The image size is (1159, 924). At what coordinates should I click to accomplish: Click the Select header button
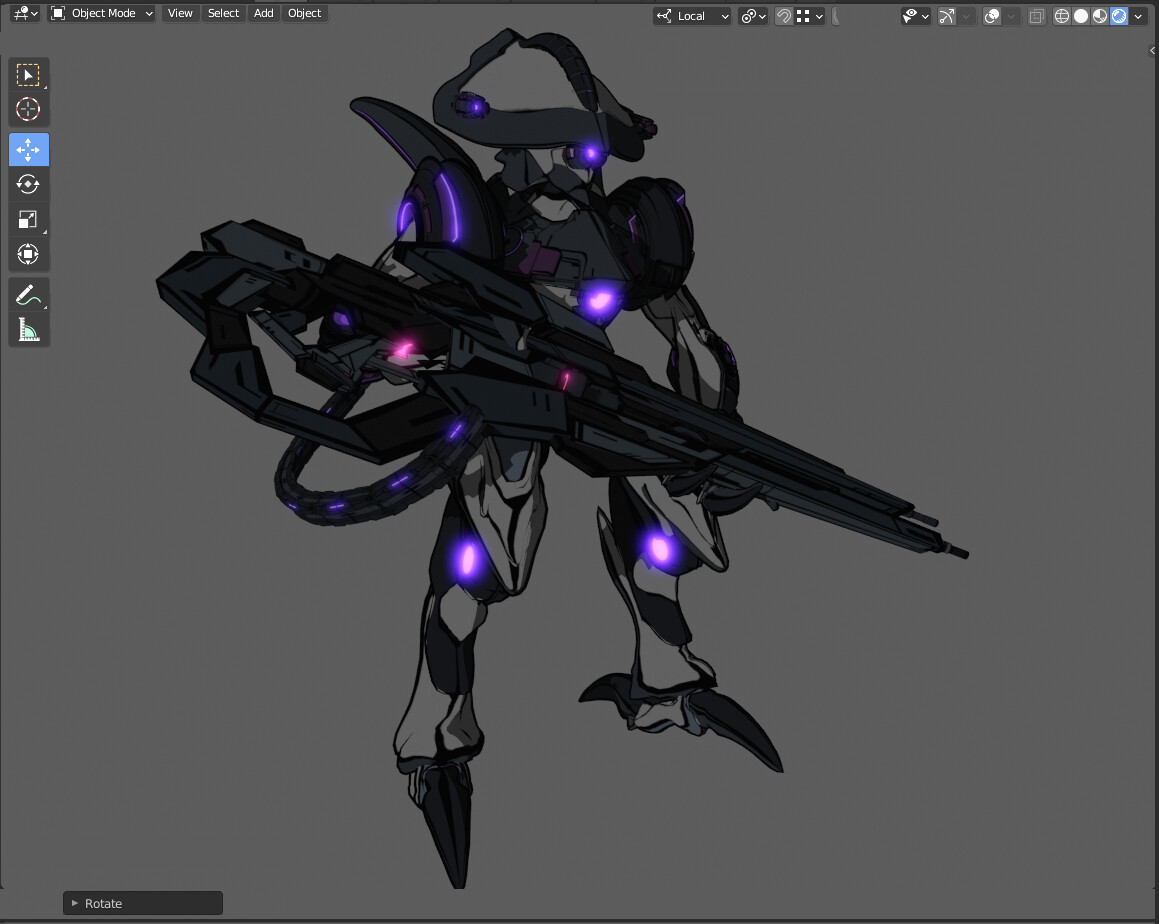(222, 13)
